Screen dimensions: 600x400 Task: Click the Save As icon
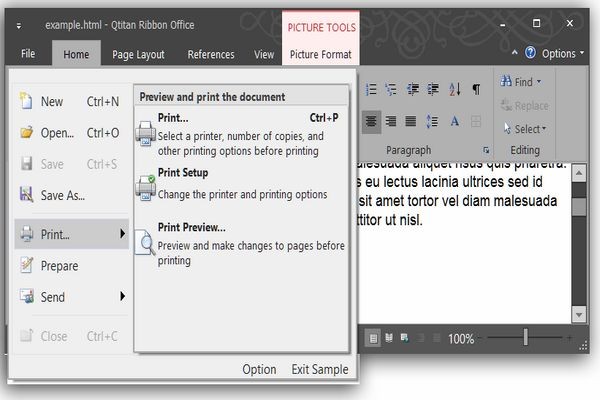26,195
